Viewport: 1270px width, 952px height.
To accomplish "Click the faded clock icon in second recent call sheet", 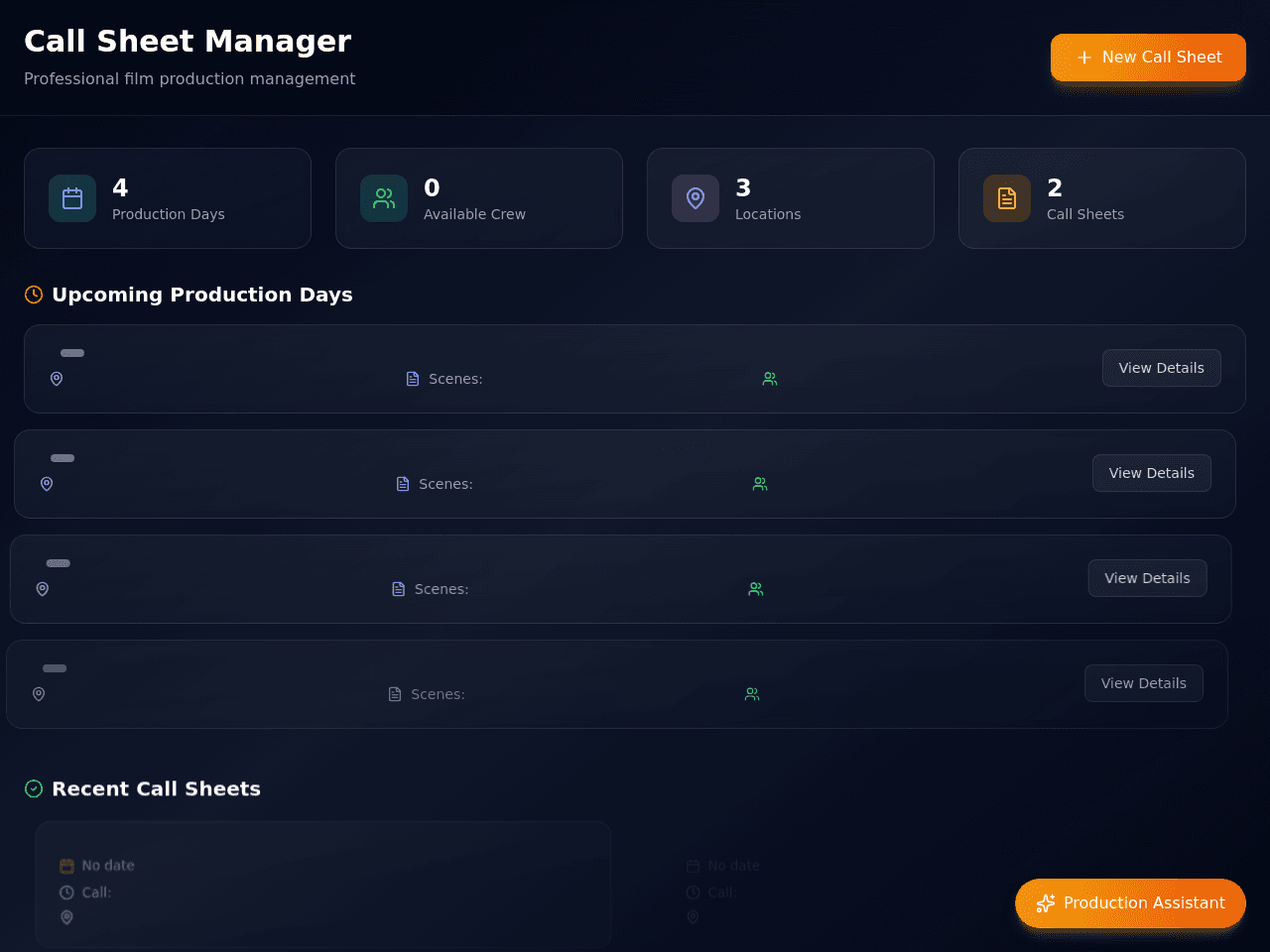I will click(x=693, y=892).
